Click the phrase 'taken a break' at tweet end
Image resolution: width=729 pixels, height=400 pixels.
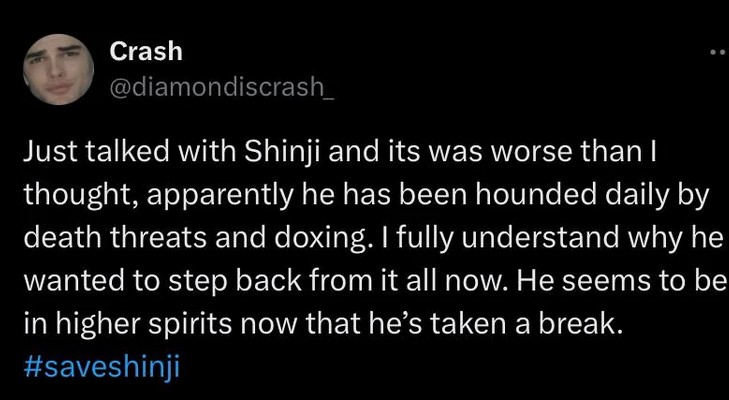pyautogui.click(x=526, y=324)
